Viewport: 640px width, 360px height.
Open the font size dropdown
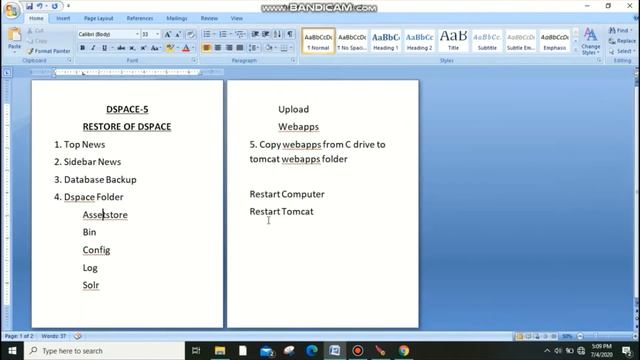158,34
